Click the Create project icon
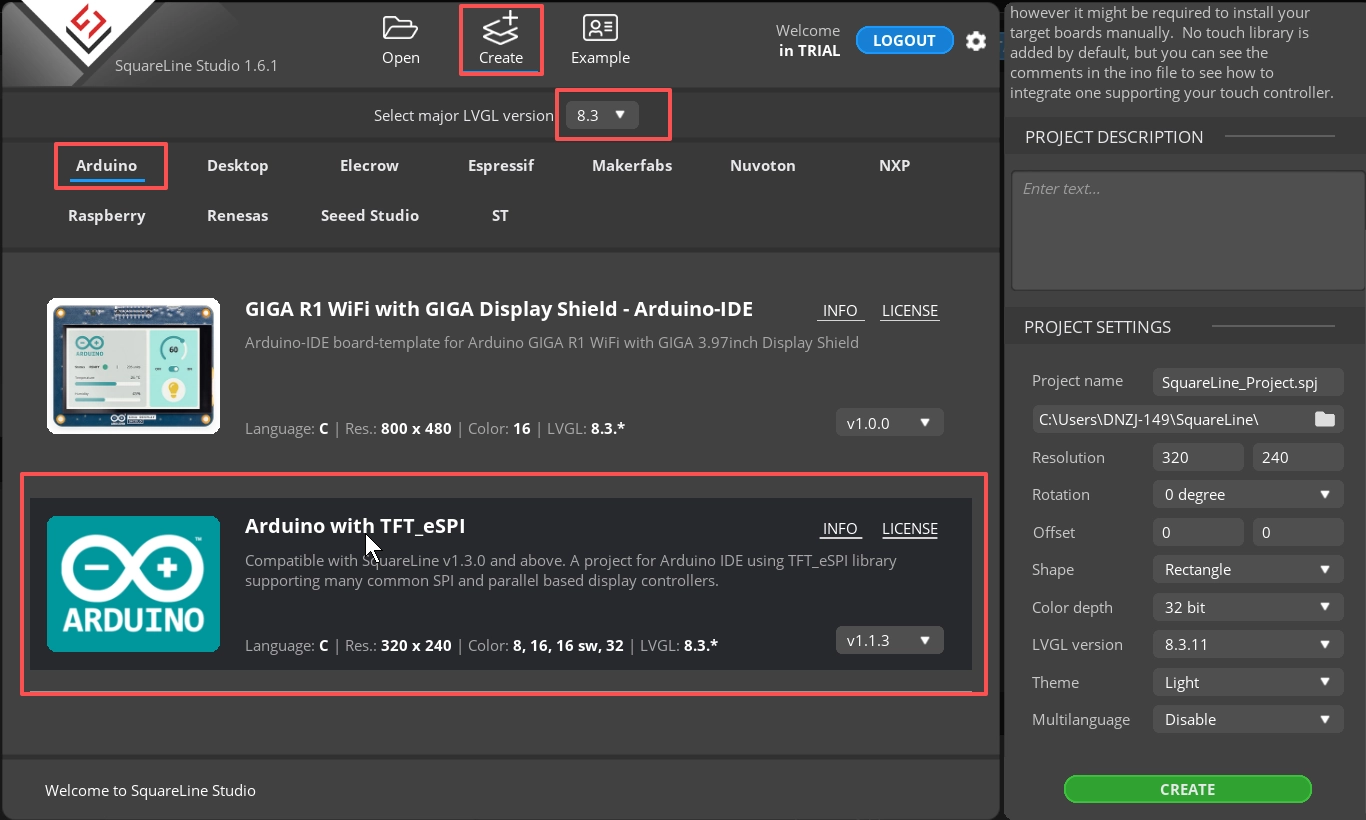Screen dimensions: 1366x820 tap(500, 27)
